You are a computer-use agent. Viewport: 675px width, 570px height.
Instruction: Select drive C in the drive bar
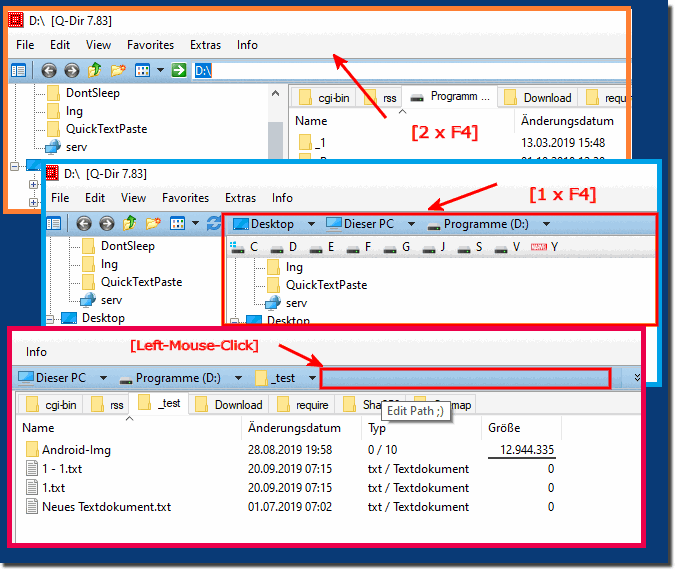244,247
